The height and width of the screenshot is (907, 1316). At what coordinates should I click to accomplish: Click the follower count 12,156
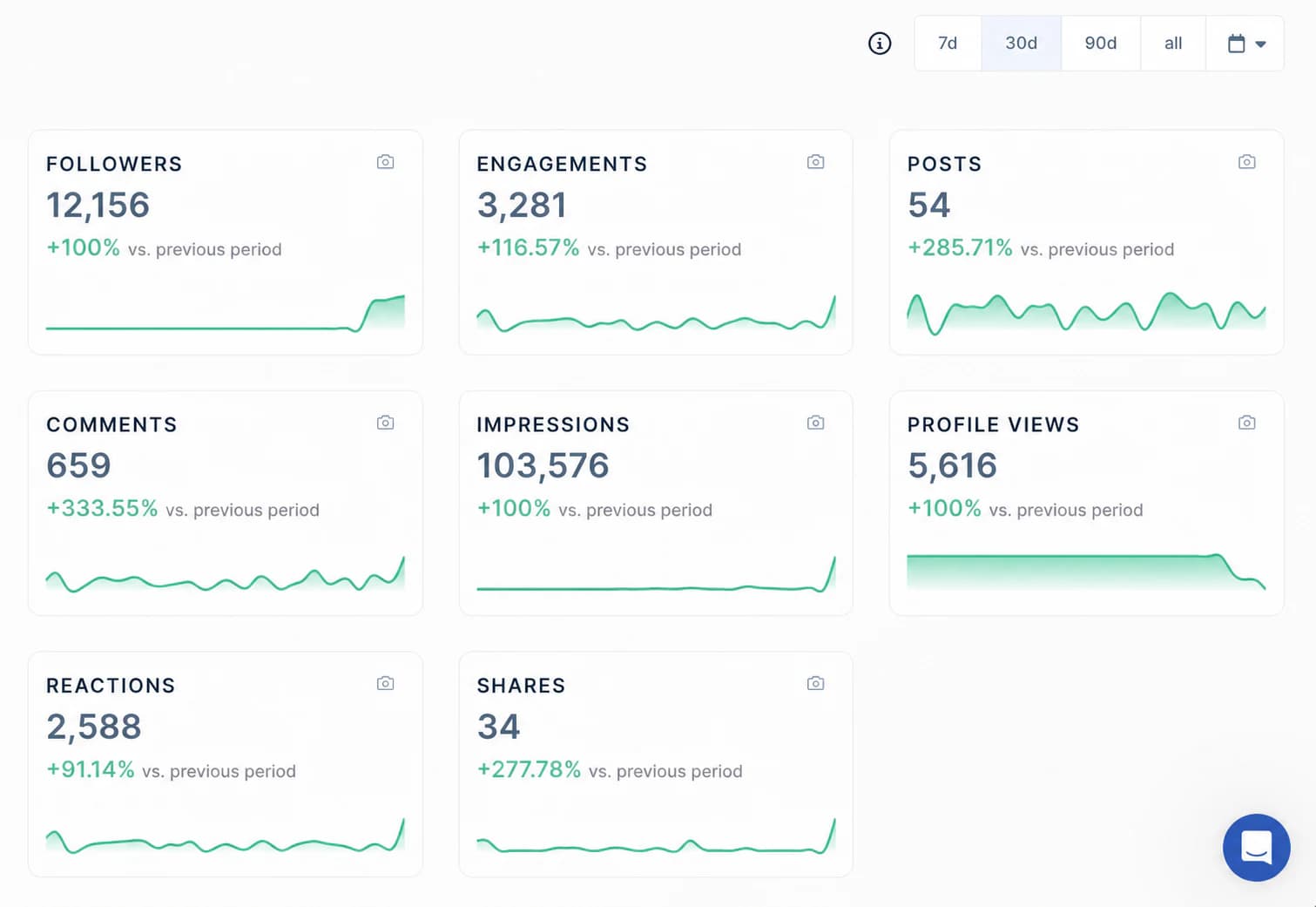coord(98,206)
